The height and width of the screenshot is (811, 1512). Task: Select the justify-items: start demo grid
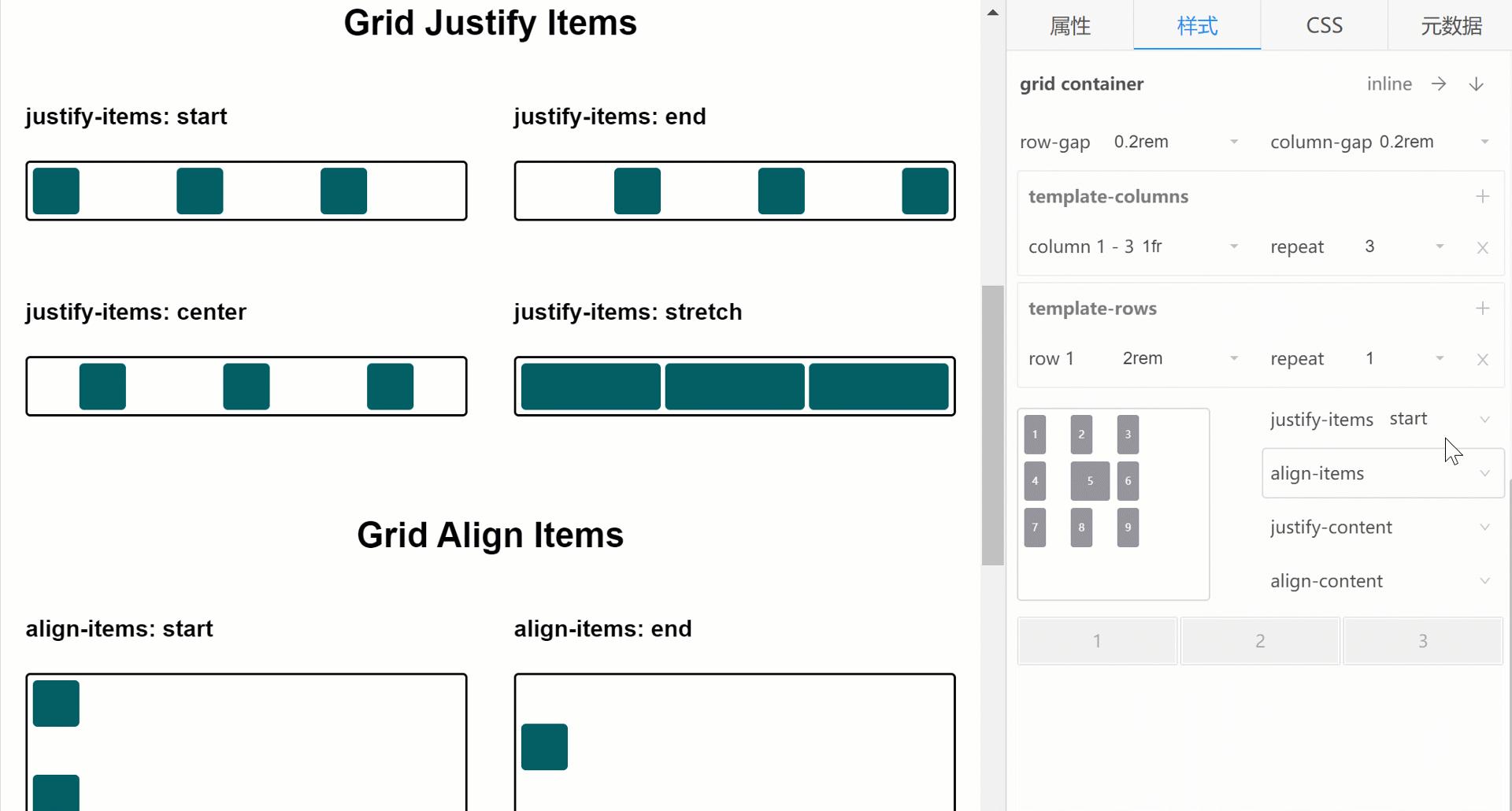[246, 191]
